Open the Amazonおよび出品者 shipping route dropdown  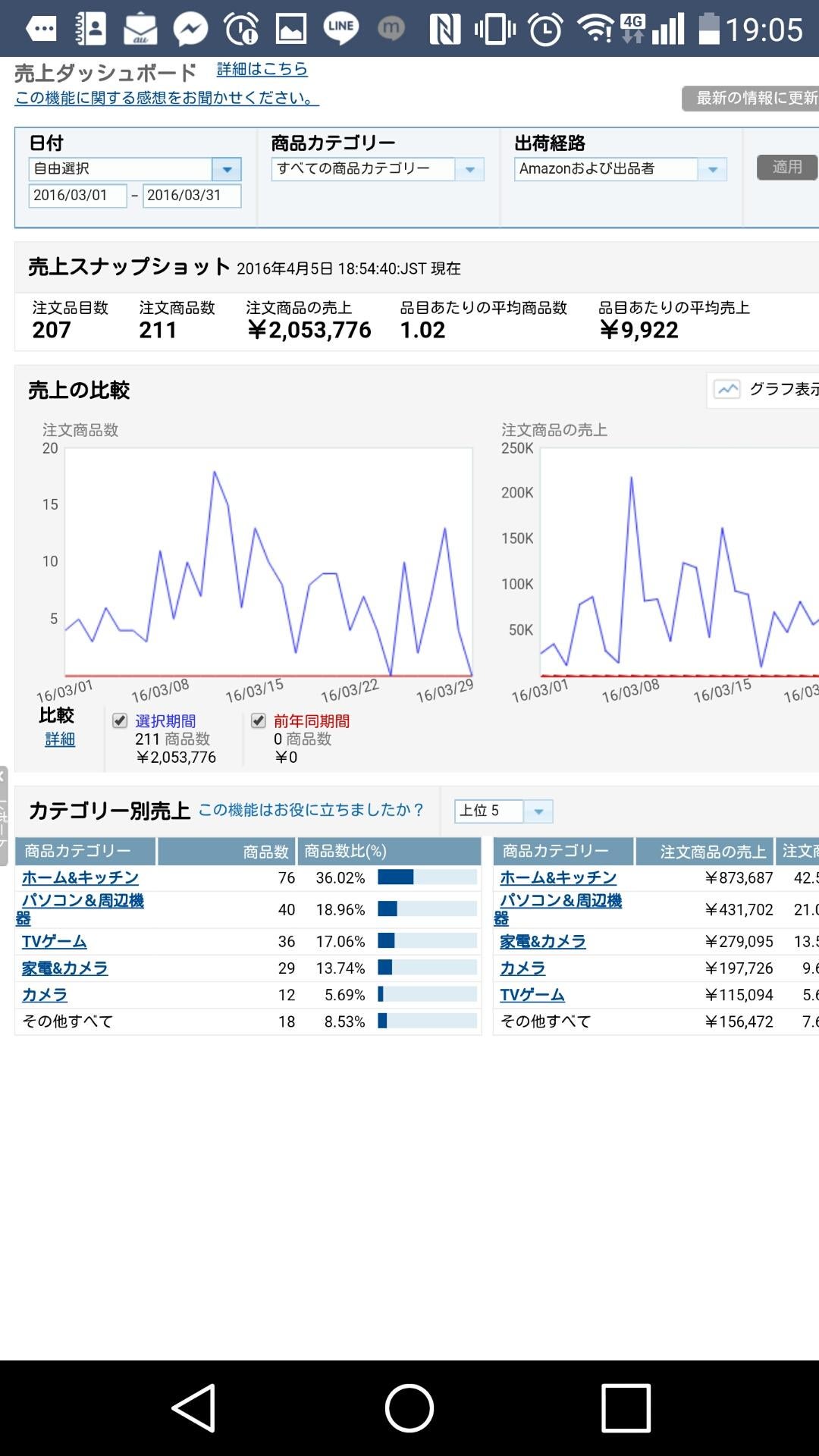click(620, 169)
